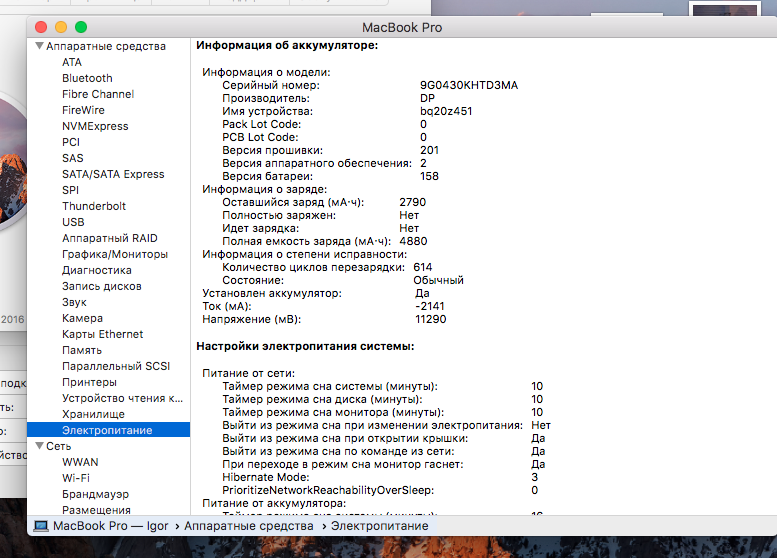Click the laptop icon in path bar

[x=41, y=526]
